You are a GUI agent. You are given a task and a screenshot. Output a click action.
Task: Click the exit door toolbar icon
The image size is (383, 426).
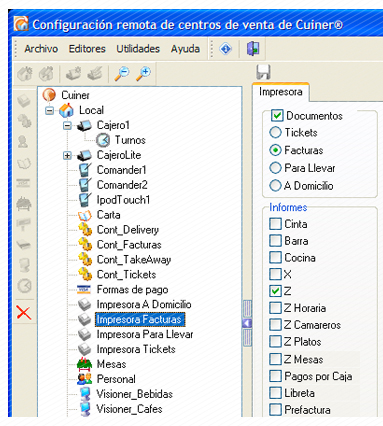[253, 49]
